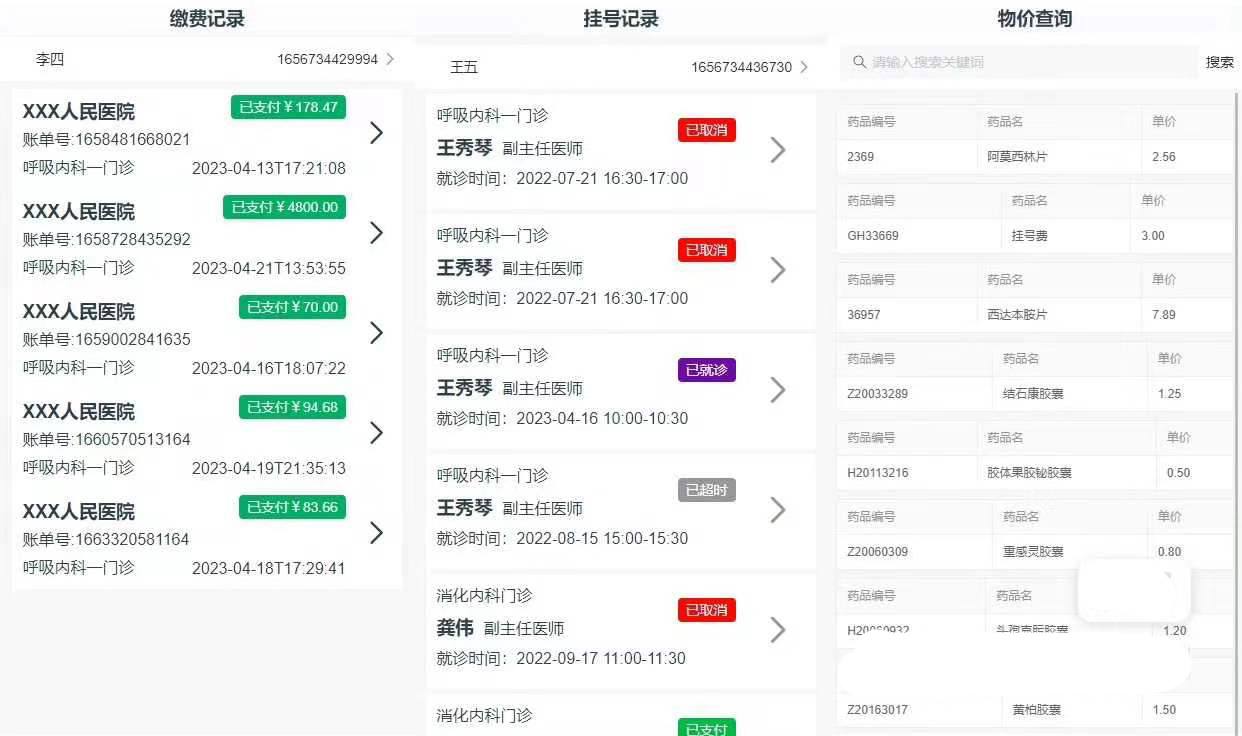Viewport: 1242px width, 736px height.
Task: Select the 挂号记录 title tab
Action: click(620, 18)
